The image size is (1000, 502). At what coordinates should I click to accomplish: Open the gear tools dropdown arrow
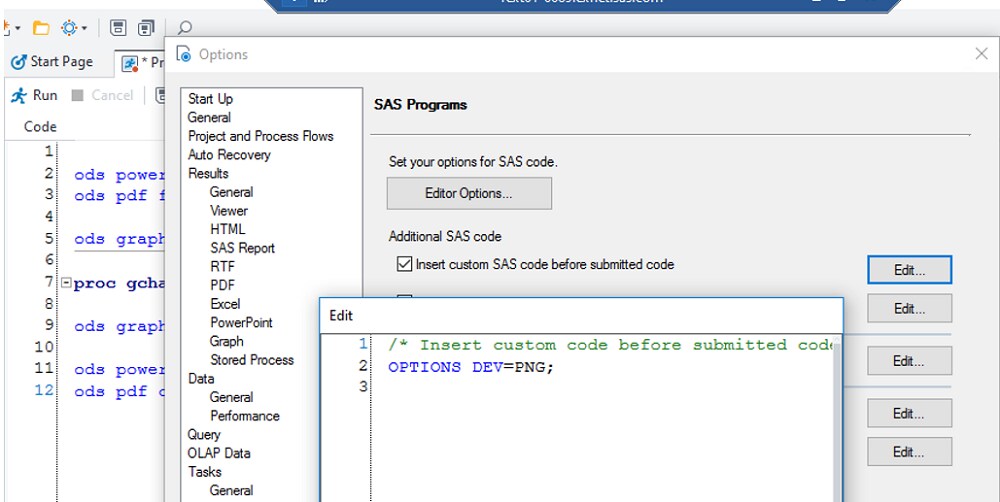(84, 29)
